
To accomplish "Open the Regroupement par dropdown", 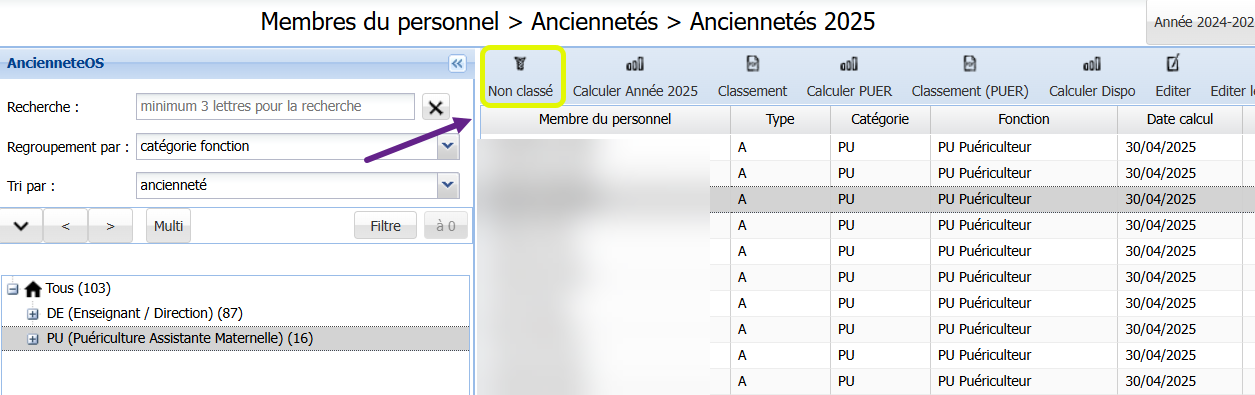I will pos(449,146).
